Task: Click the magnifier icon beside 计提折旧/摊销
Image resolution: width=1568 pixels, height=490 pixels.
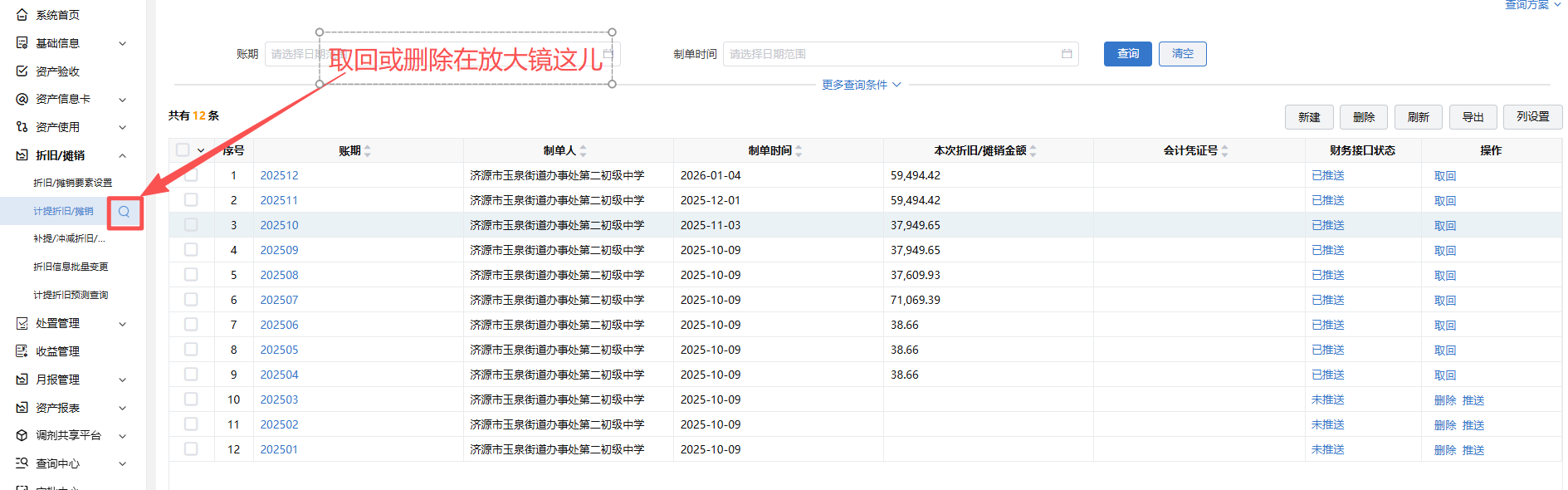Action: tap(125, 212)
